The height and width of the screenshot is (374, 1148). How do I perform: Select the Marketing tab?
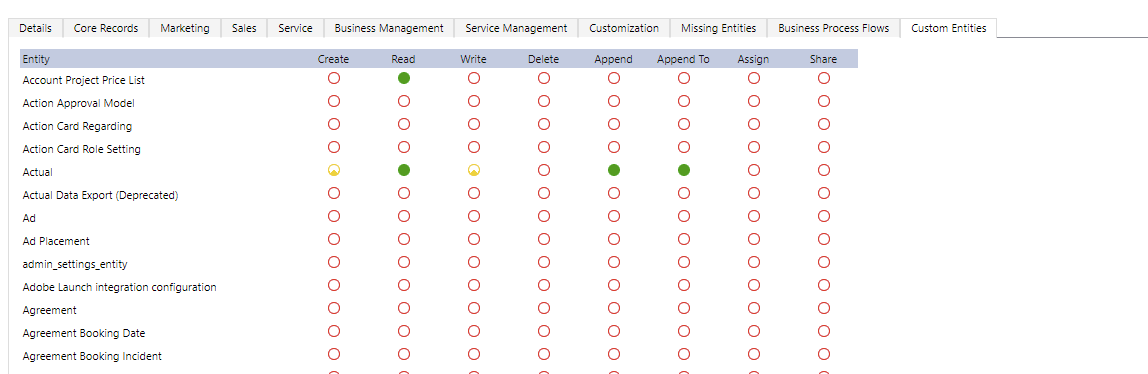pos(185,28)
